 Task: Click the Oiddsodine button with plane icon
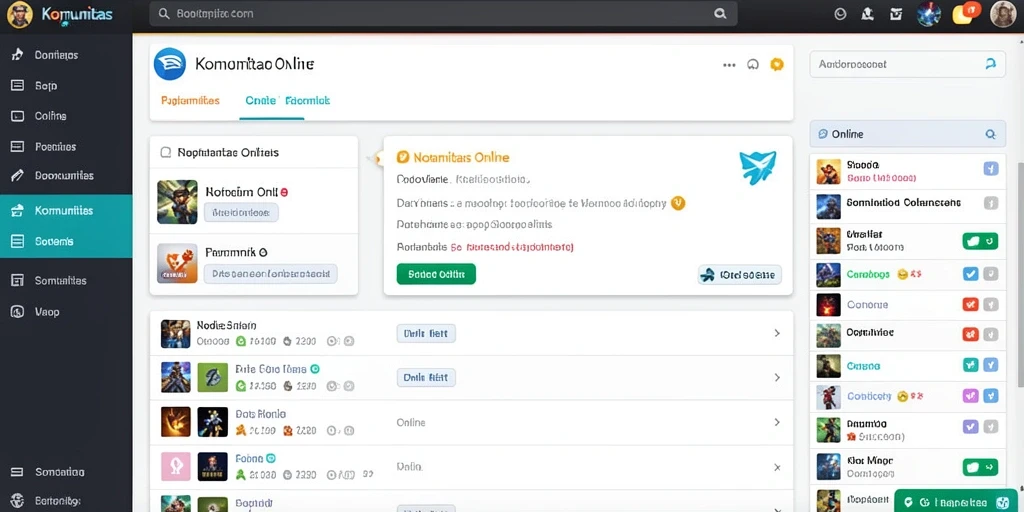pos(740,275)
